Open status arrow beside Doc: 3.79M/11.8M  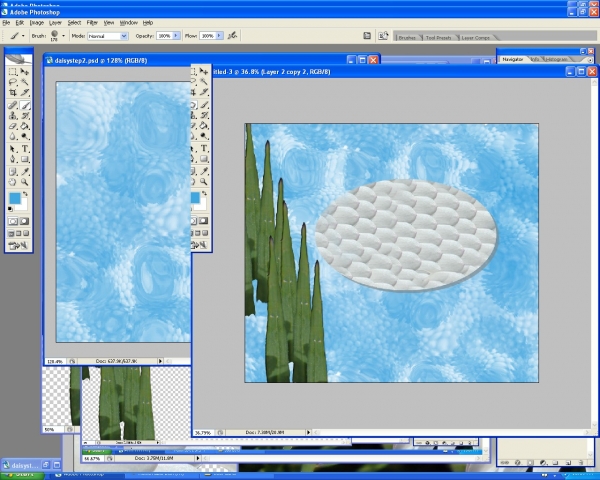[198, 458]
